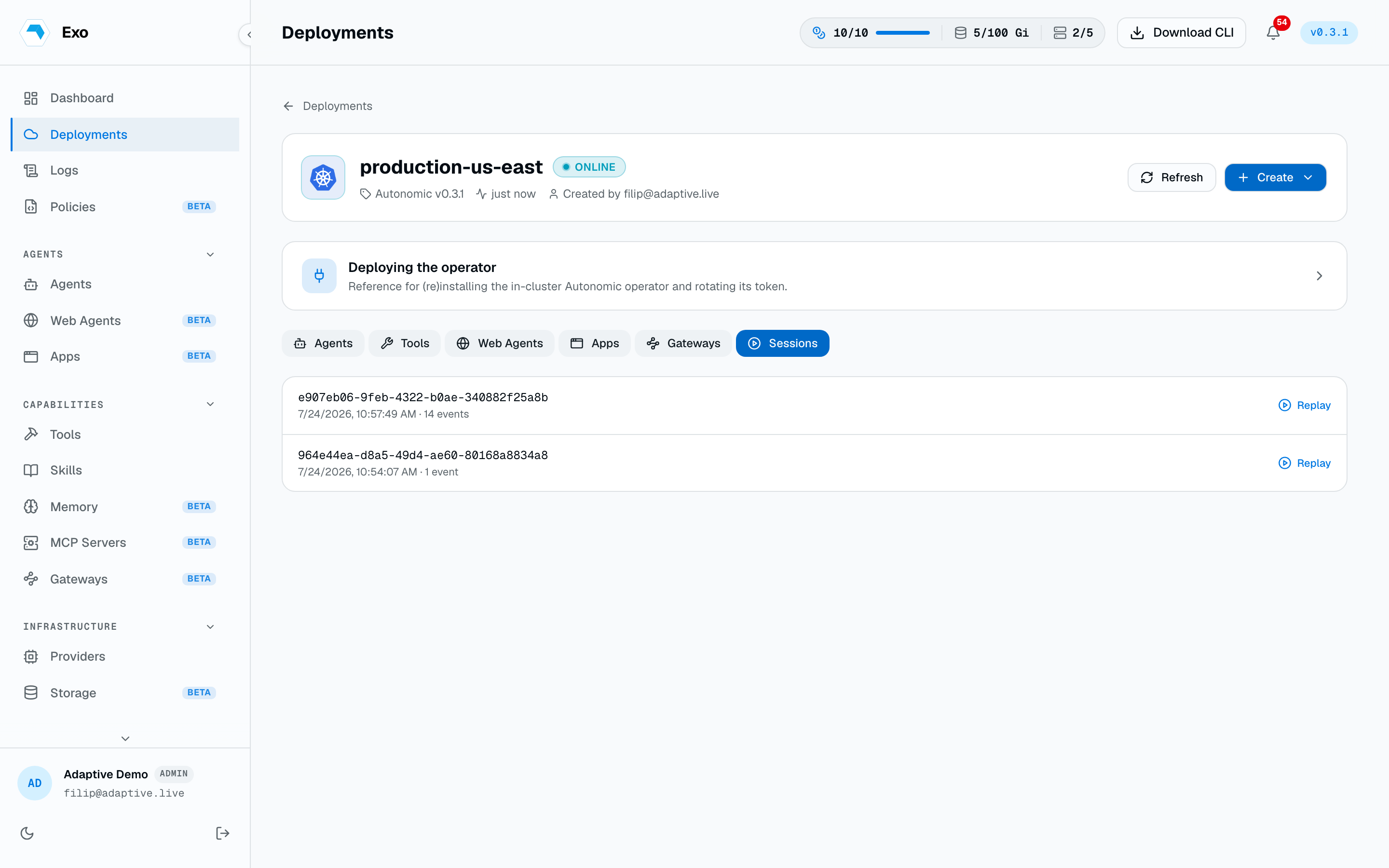This screenshot has width=1389, height=868.
Task: Click filip@adaptive.live under Adaptive Demo
Action: click(124, 793)
